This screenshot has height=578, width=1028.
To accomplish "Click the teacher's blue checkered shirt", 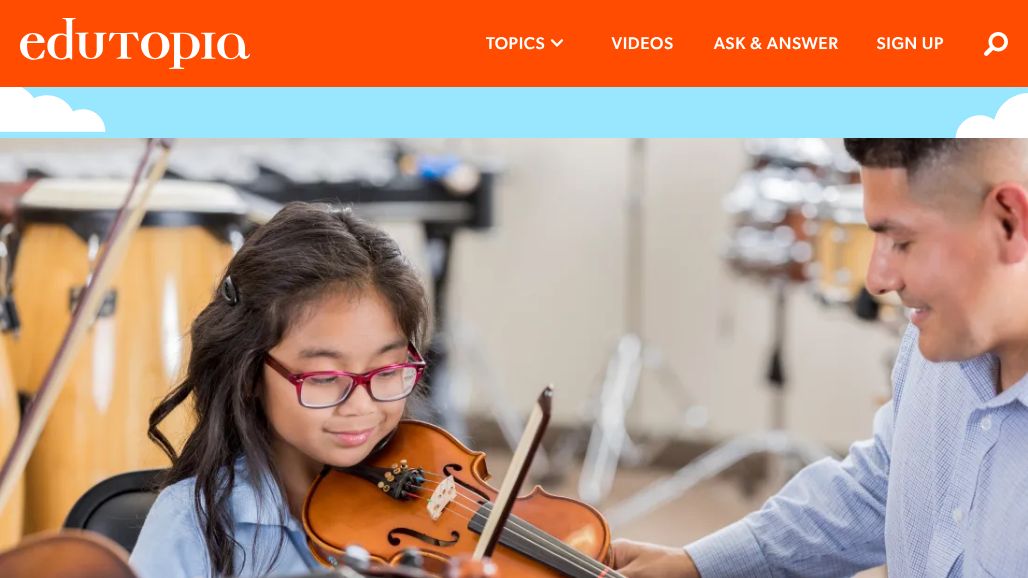I will tap(905, 478).
